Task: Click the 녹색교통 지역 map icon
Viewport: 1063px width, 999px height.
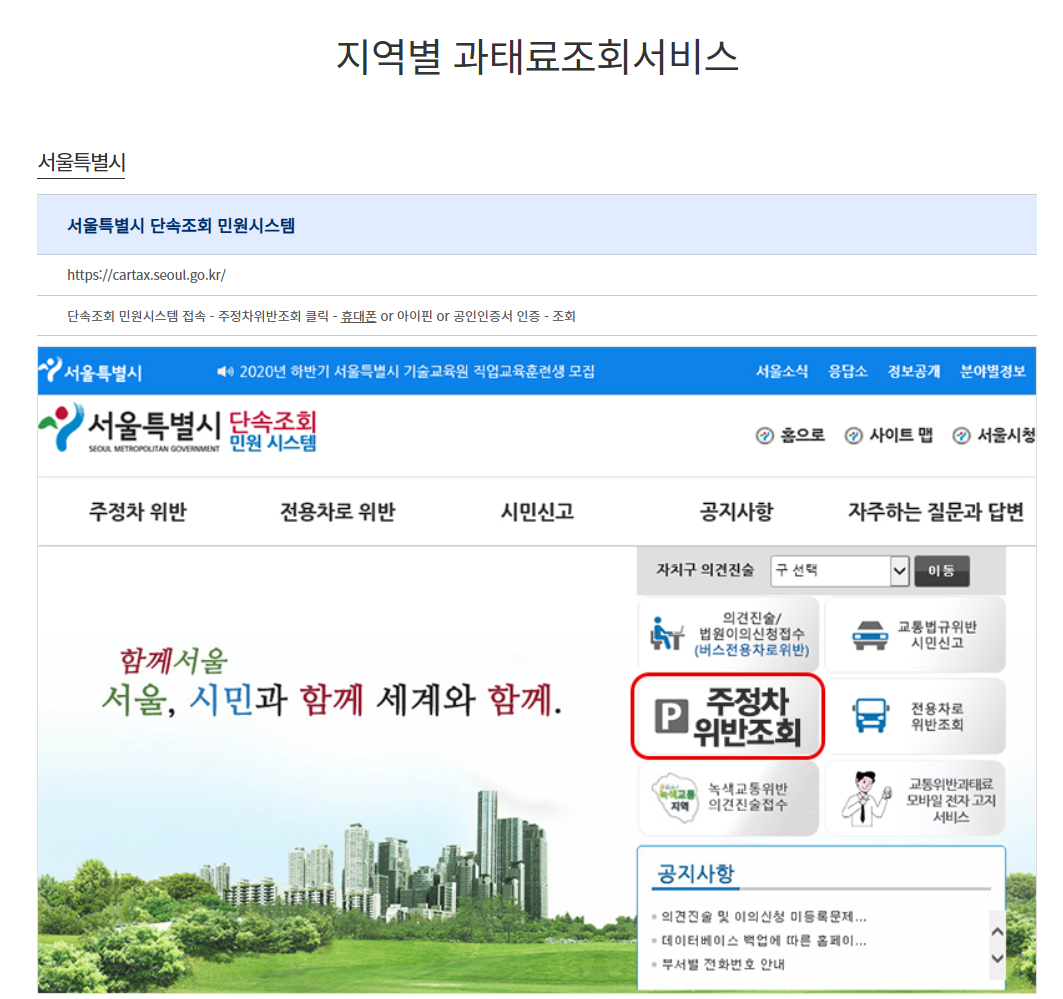Action: pyautogui.click(x=675, y=797)
